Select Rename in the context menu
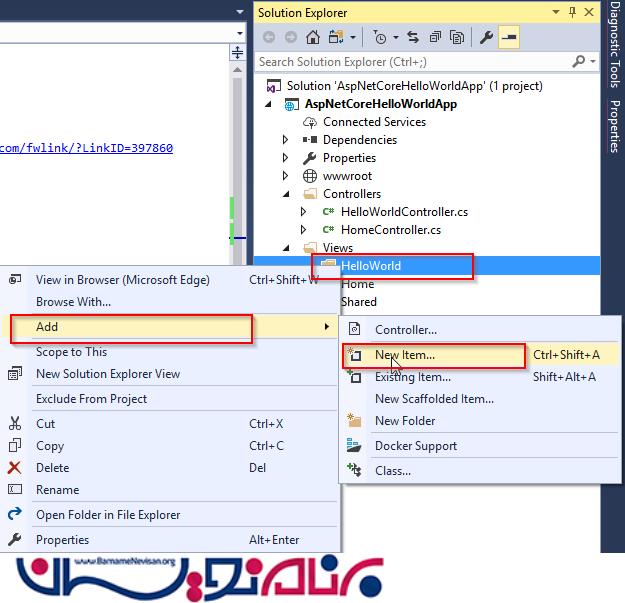Screen dimensions: 625x603 tap(57, 490)
